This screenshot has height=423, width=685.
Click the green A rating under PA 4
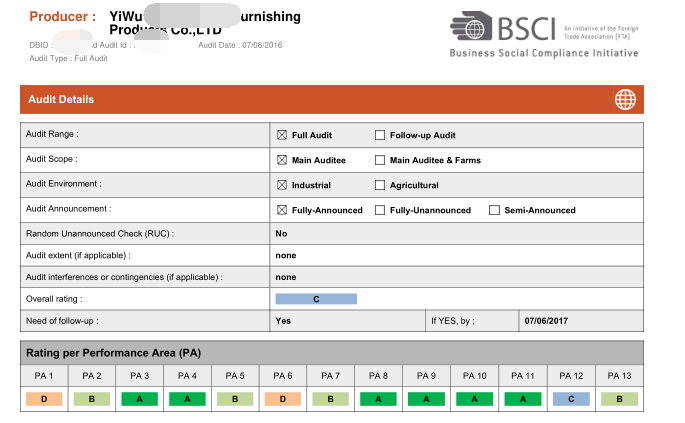tap(187, 399)
